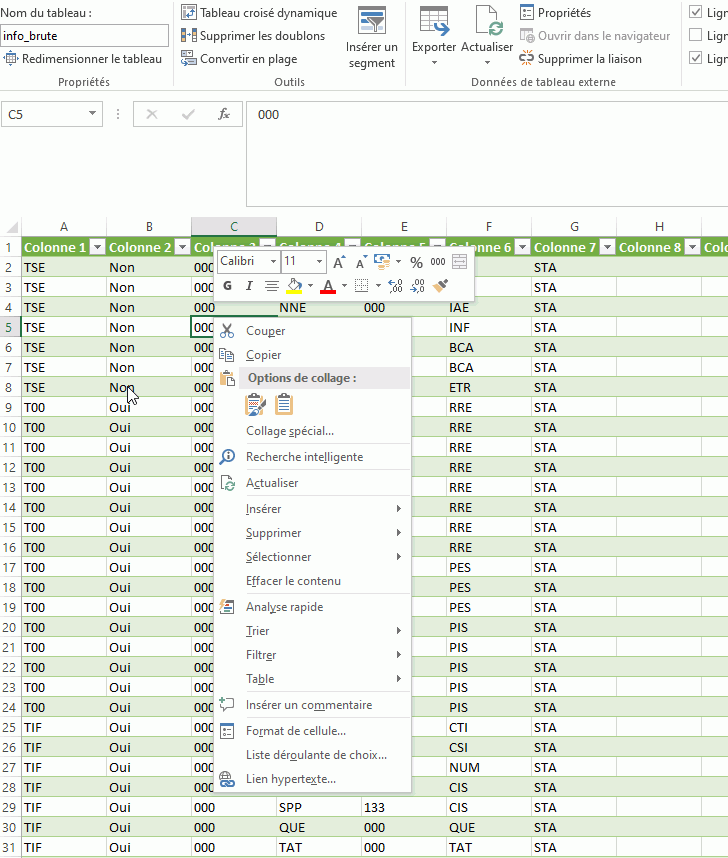728x858 pixels.
Task: Apply italic formatting from the mini toolbar
Action: pyautogui.click(x=249, y=286)
